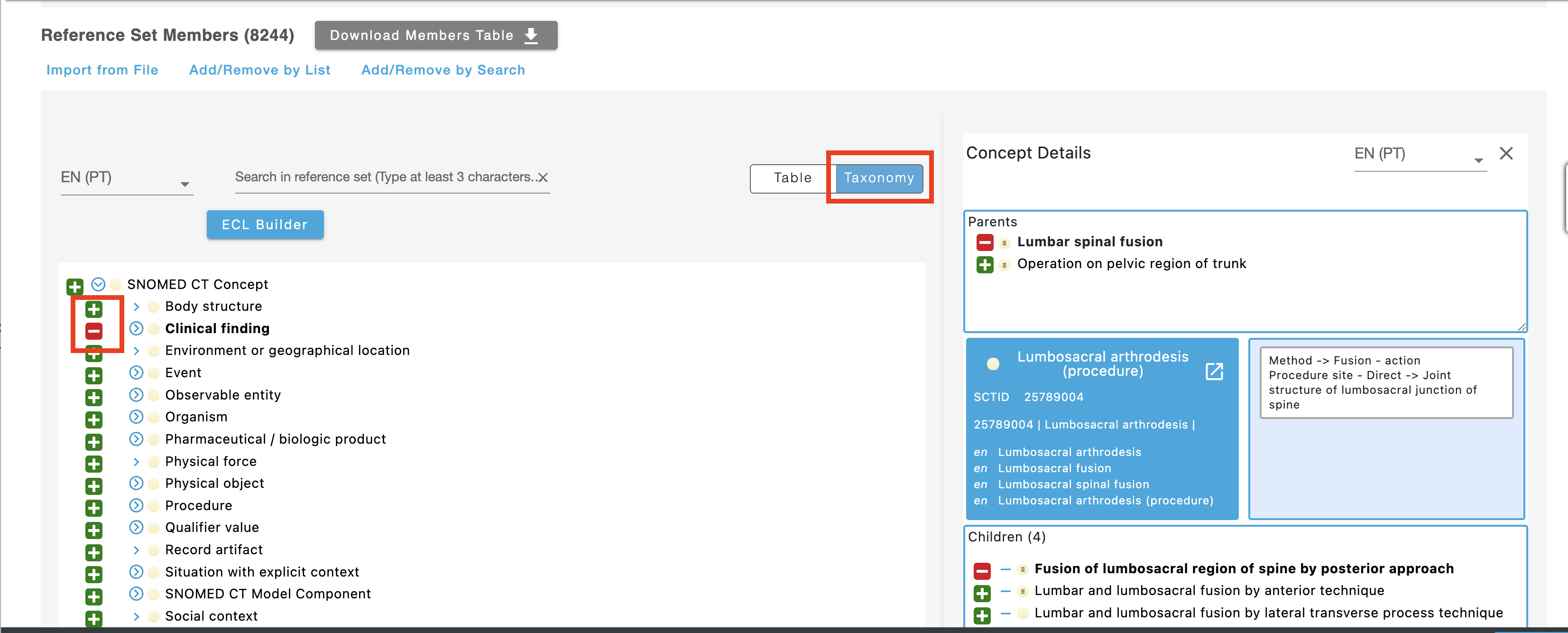Viewport: 1568px width, 633px height.
Task: Add Situation with explicit context plus icon
Action: 94,574
